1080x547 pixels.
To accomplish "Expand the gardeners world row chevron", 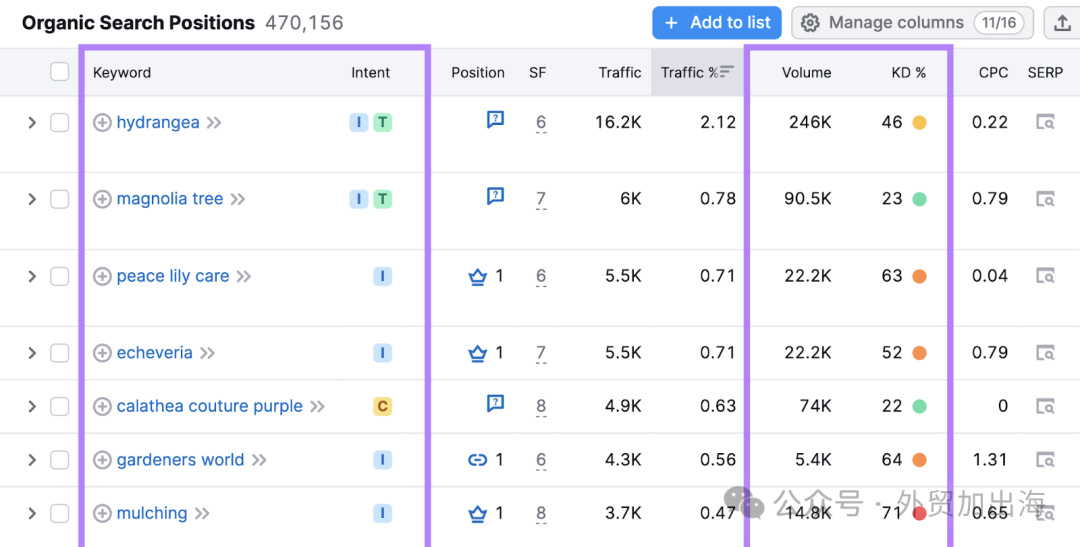I will pyautogui.click(x=32, y=460).
